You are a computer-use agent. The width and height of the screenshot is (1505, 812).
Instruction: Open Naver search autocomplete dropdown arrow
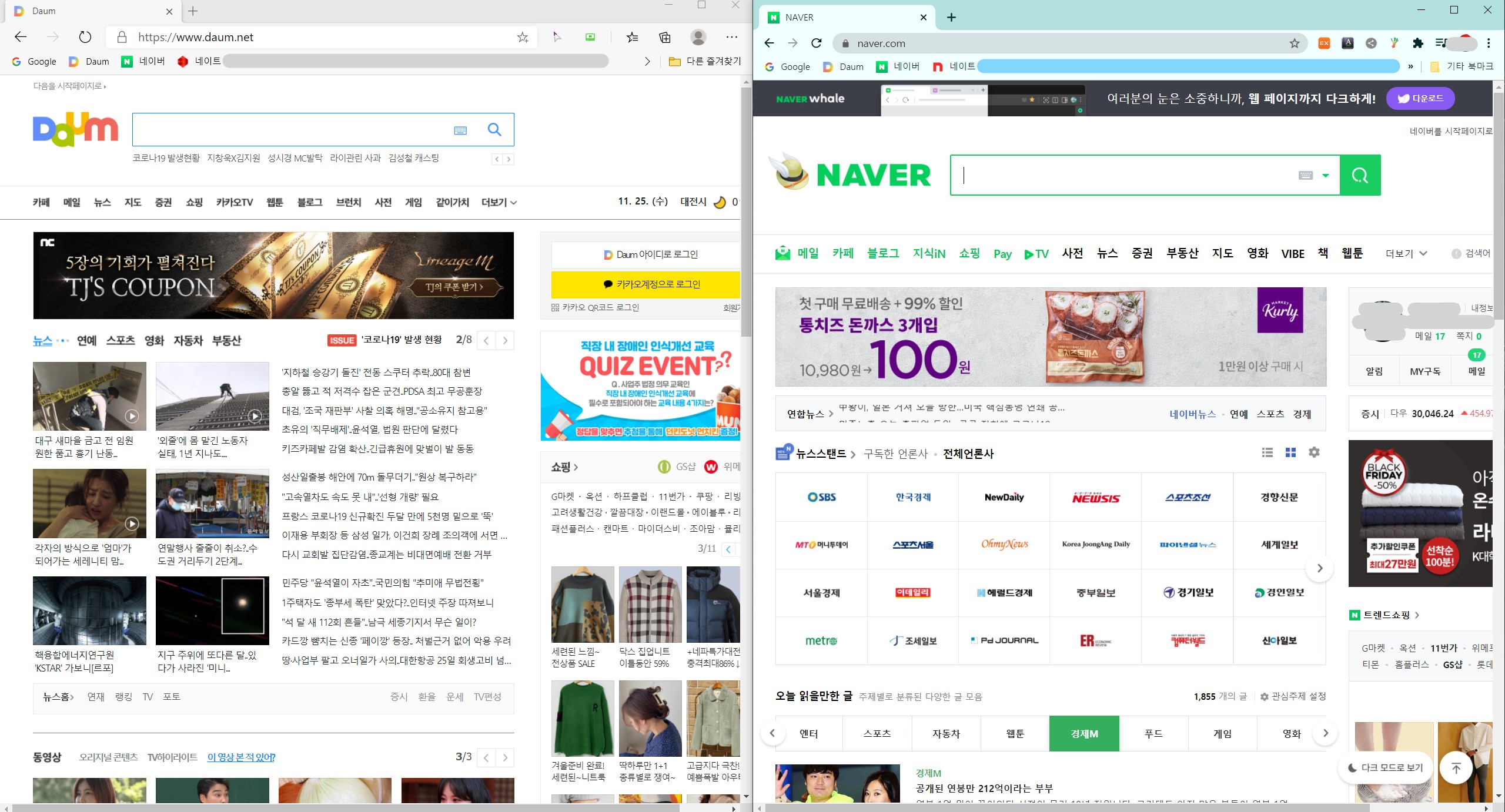point(1326,175)
